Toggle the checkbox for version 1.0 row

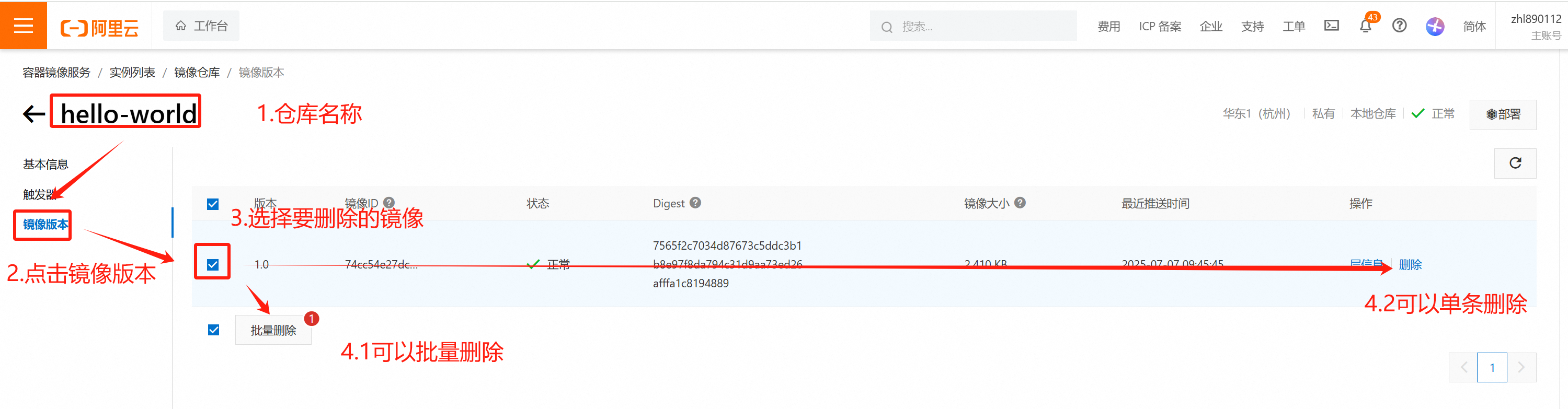pos(212,264)
